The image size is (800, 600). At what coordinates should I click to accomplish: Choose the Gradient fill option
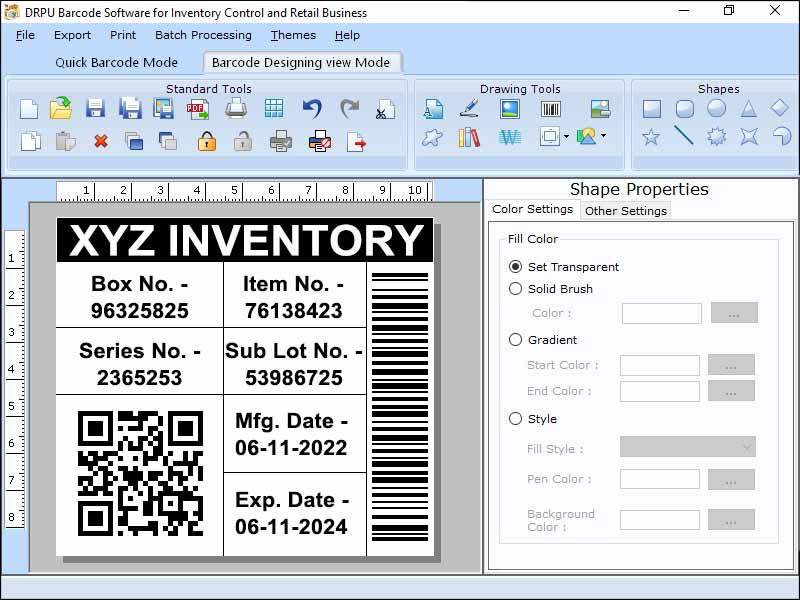click(x=515, y=338)
